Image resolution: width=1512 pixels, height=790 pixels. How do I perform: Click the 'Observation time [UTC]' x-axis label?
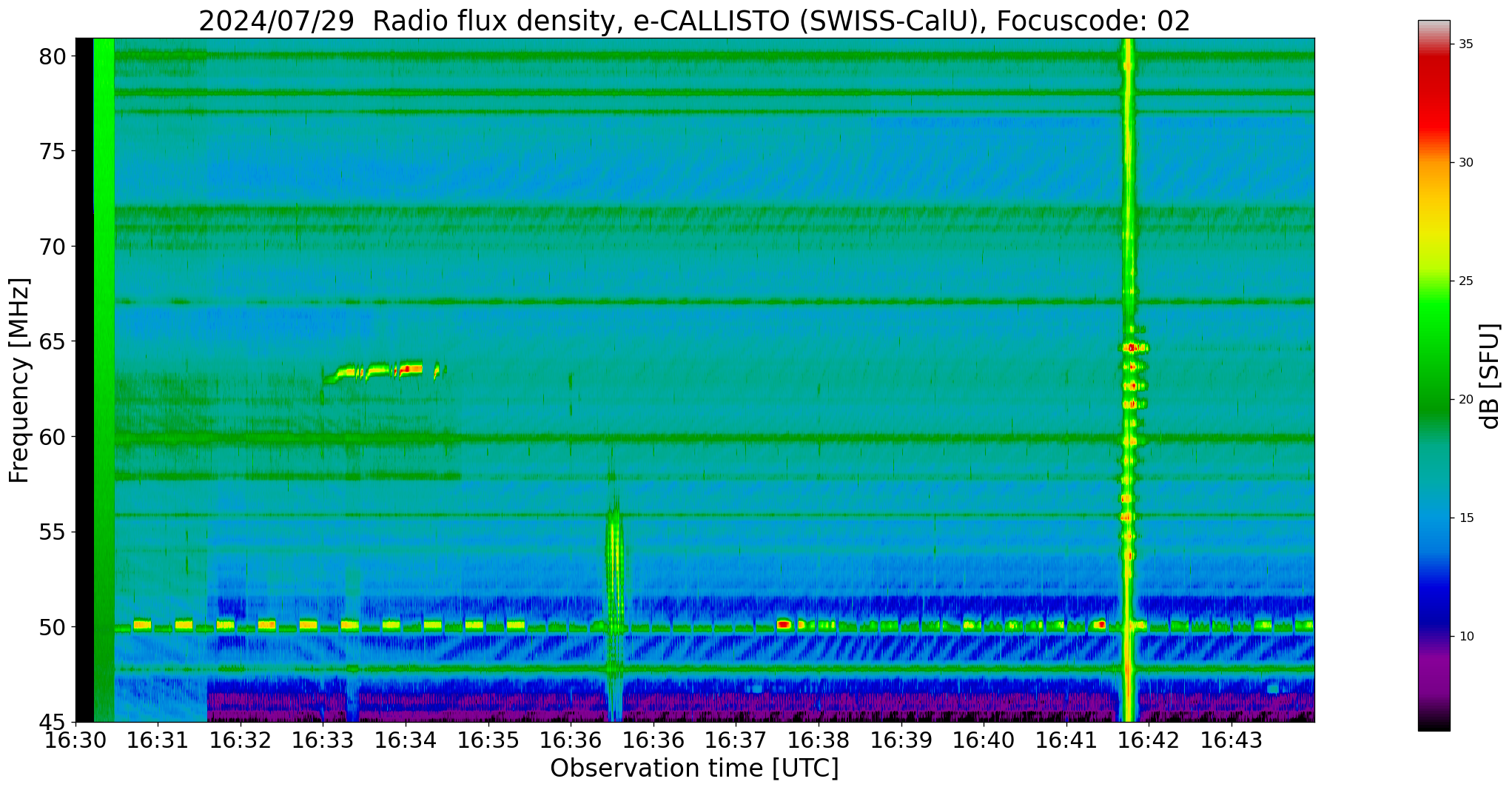click(694, 768)
